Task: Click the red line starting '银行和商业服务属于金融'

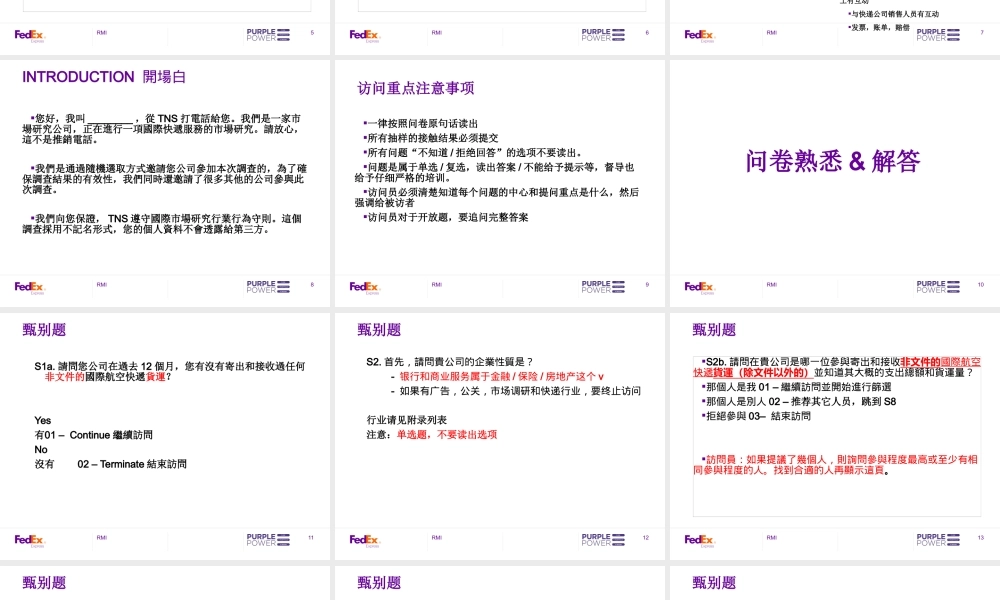Action: (x=502, y=376)
